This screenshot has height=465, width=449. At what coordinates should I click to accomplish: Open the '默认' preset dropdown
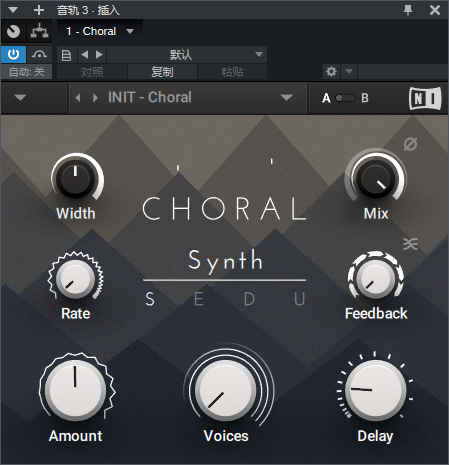tap(187, 55)
